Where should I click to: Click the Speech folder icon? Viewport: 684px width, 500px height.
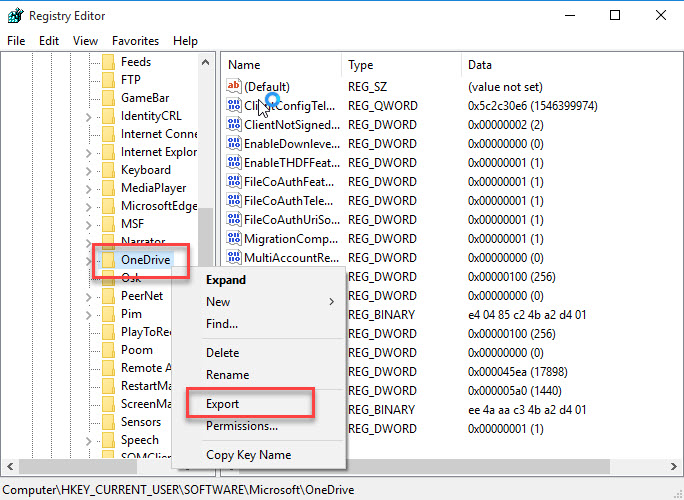click(108, 440)
